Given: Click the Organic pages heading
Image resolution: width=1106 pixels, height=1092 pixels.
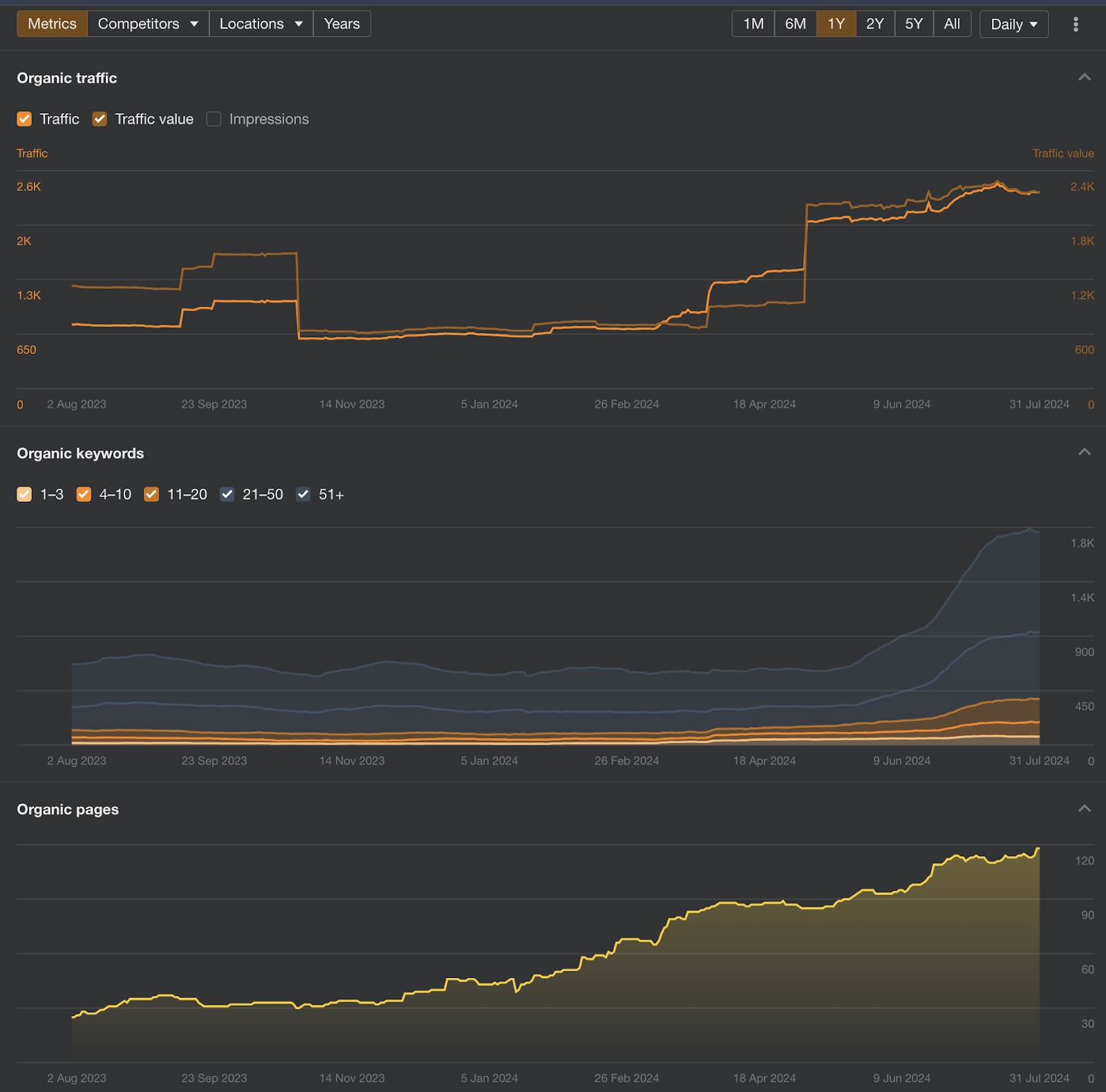Looking at the screenshot, I should [68, 809].
